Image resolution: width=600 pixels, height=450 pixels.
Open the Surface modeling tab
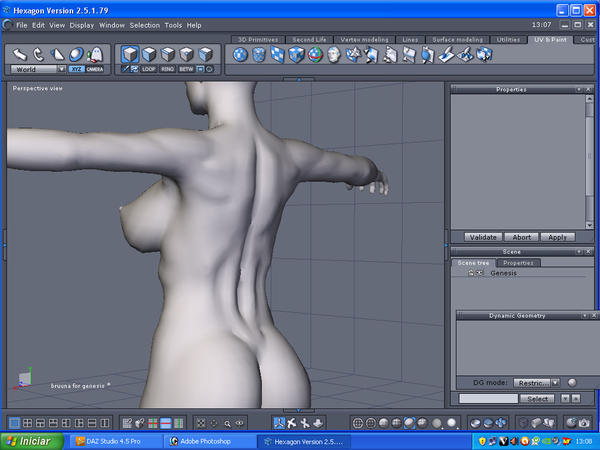457,39
